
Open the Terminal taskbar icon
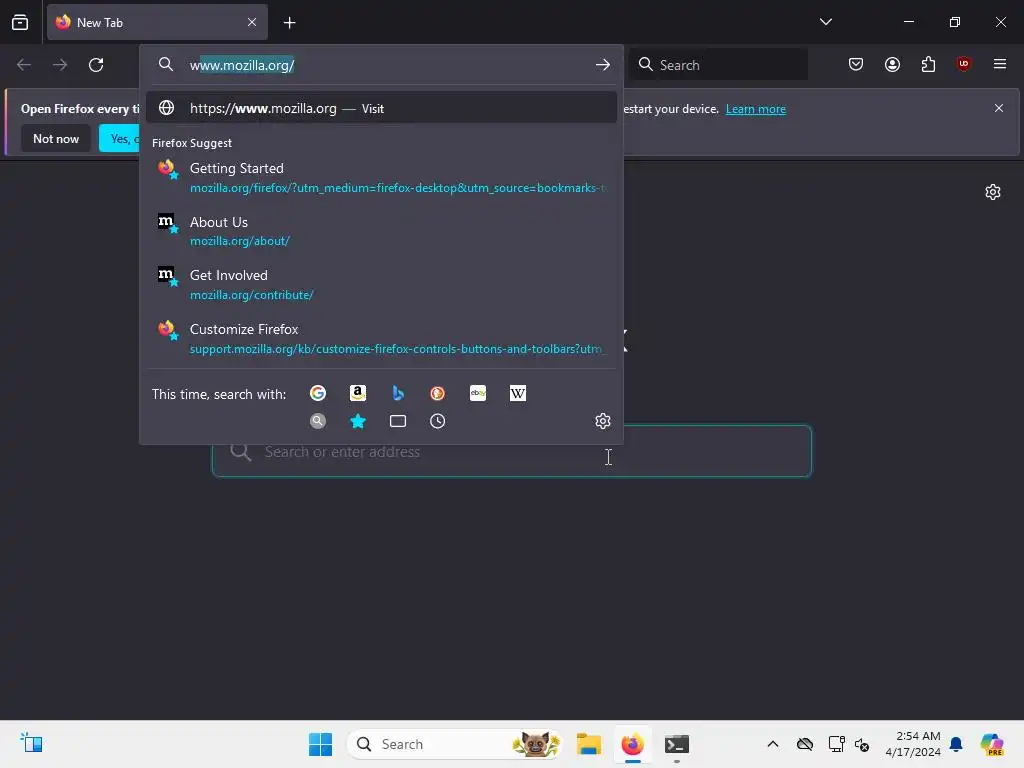677,744
